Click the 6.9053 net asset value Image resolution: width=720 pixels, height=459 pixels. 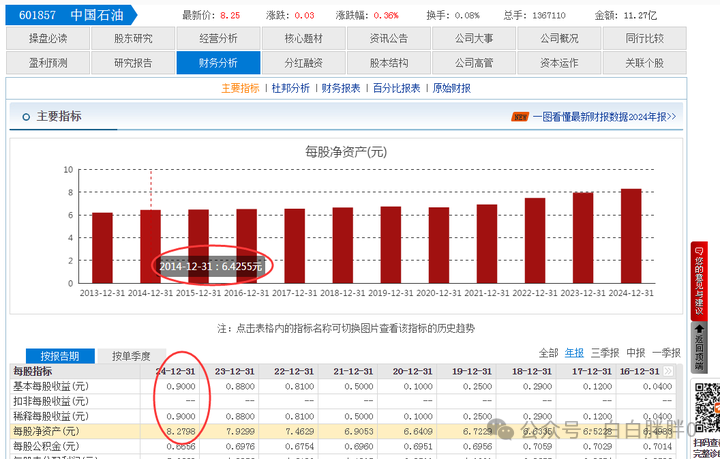tap(359, 431)
